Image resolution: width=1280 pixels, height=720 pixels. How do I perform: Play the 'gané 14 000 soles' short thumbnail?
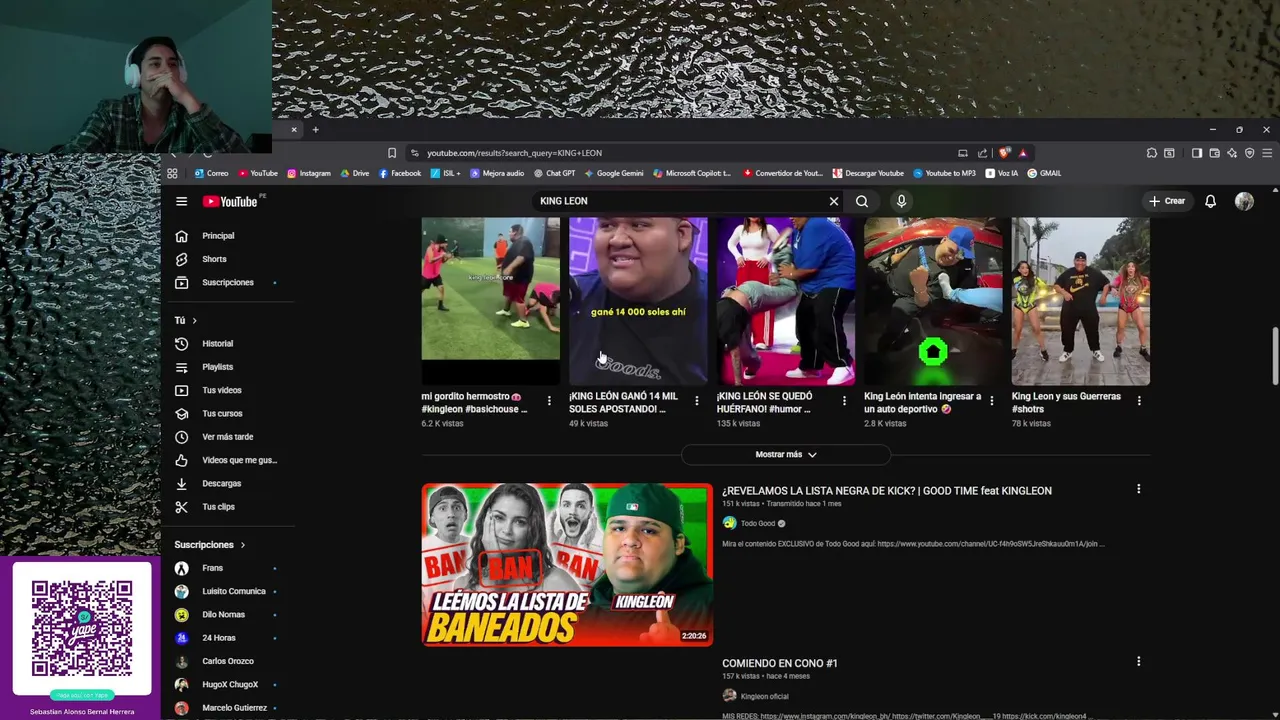pyautogui.click(x=638, y=300)
